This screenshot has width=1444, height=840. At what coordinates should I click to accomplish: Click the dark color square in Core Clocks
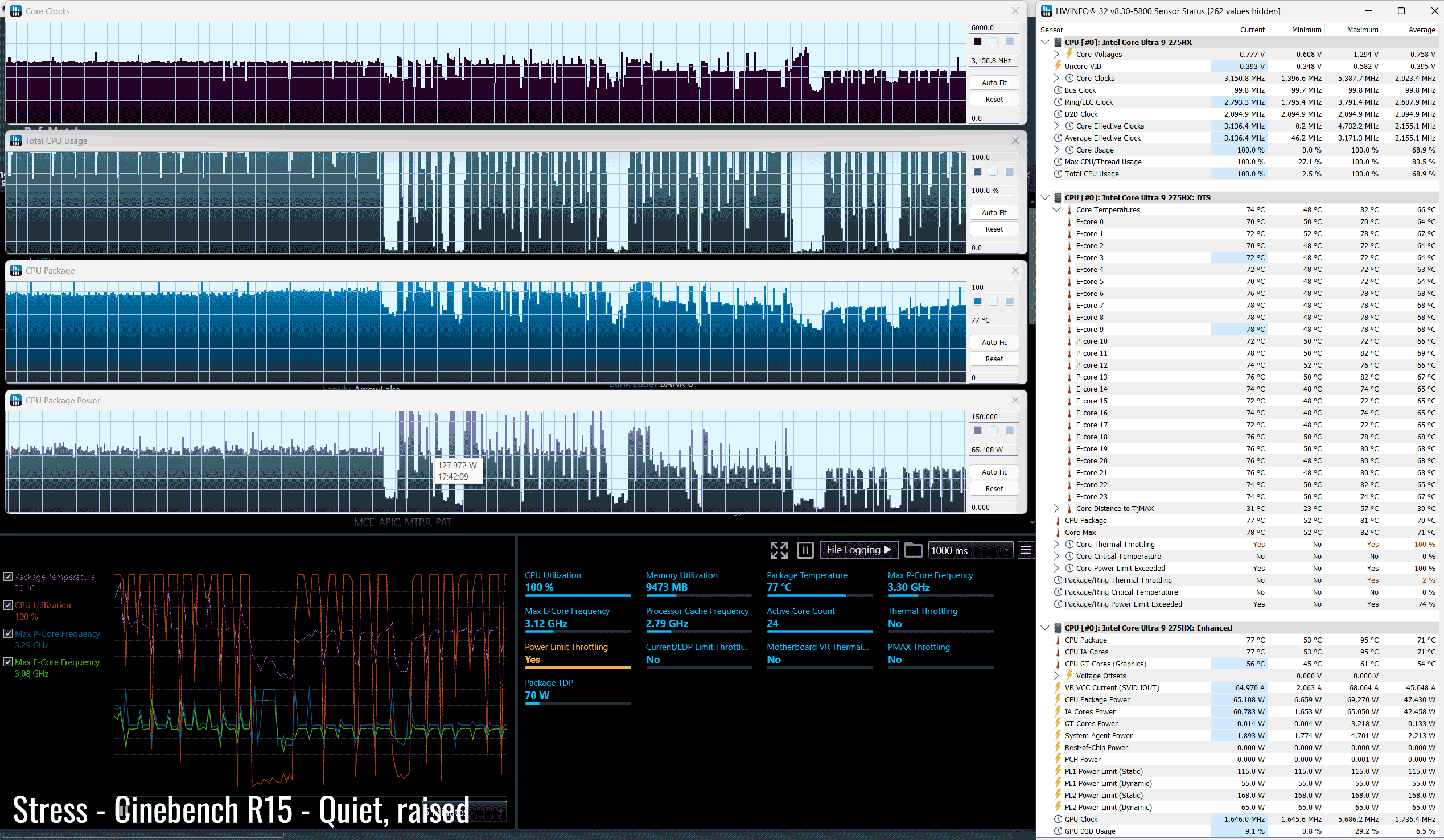[977, 42]
